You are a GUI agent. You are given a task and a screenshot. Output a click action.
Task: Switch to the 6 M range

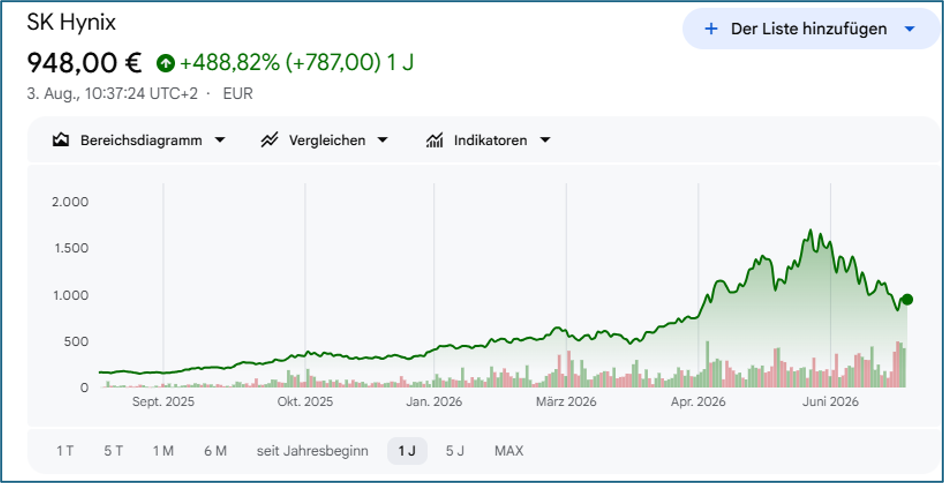point(216,450)
